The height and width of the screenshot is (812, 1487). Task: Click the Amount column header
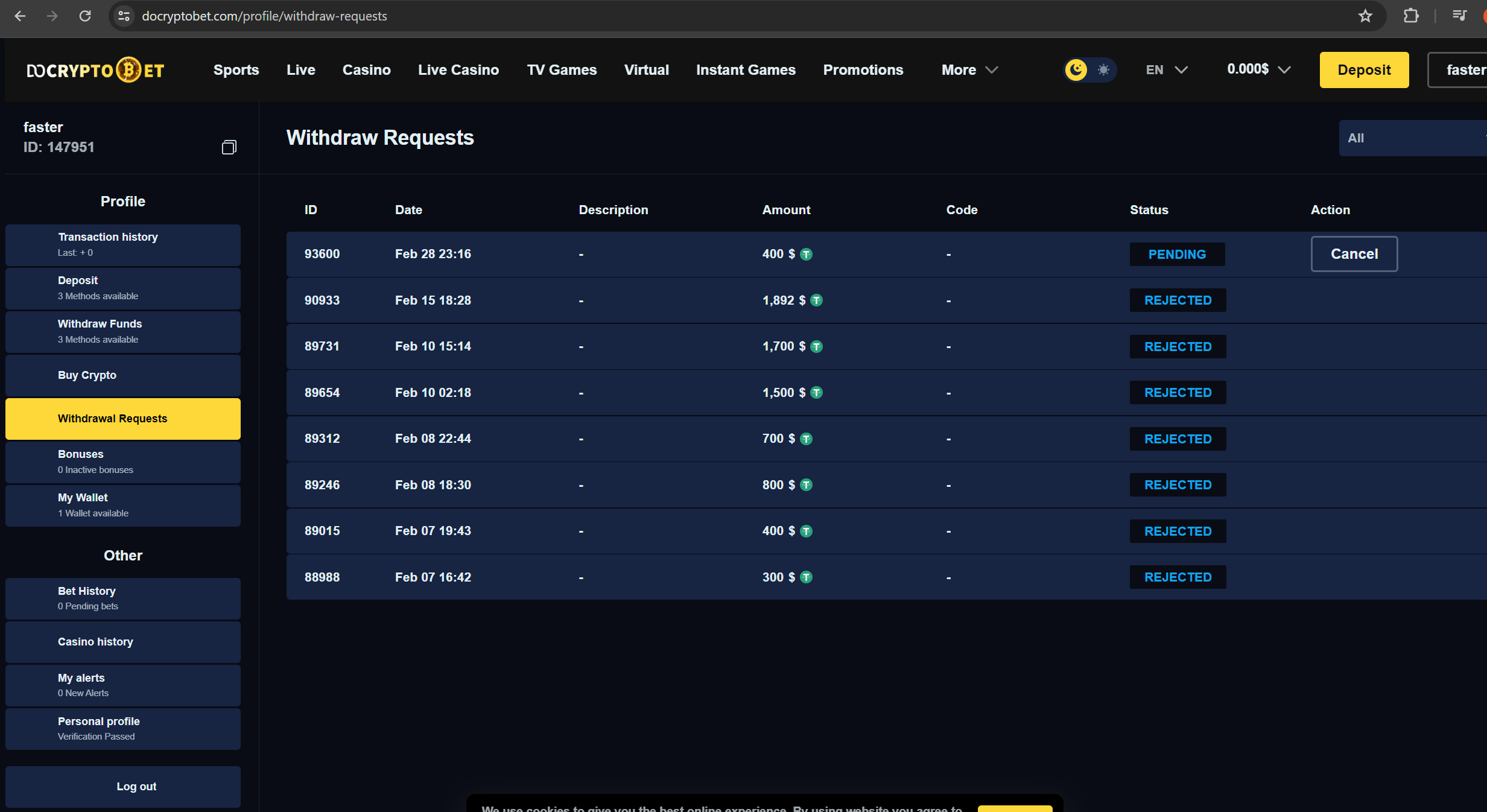coord(786,210)
